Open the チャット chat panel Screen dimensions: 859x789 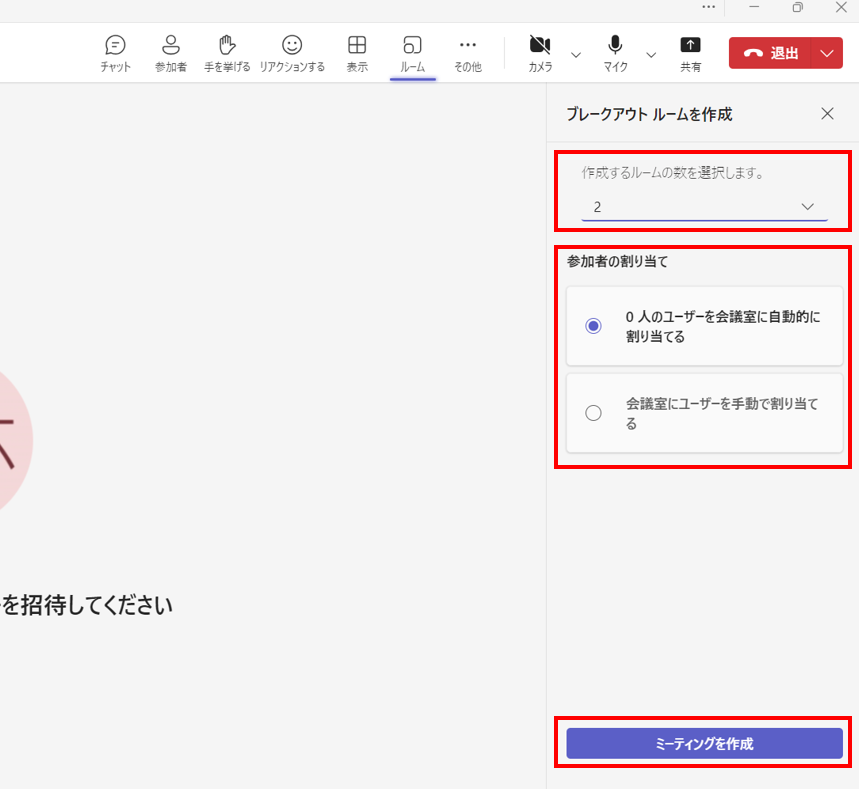click(x=115, y=54)
